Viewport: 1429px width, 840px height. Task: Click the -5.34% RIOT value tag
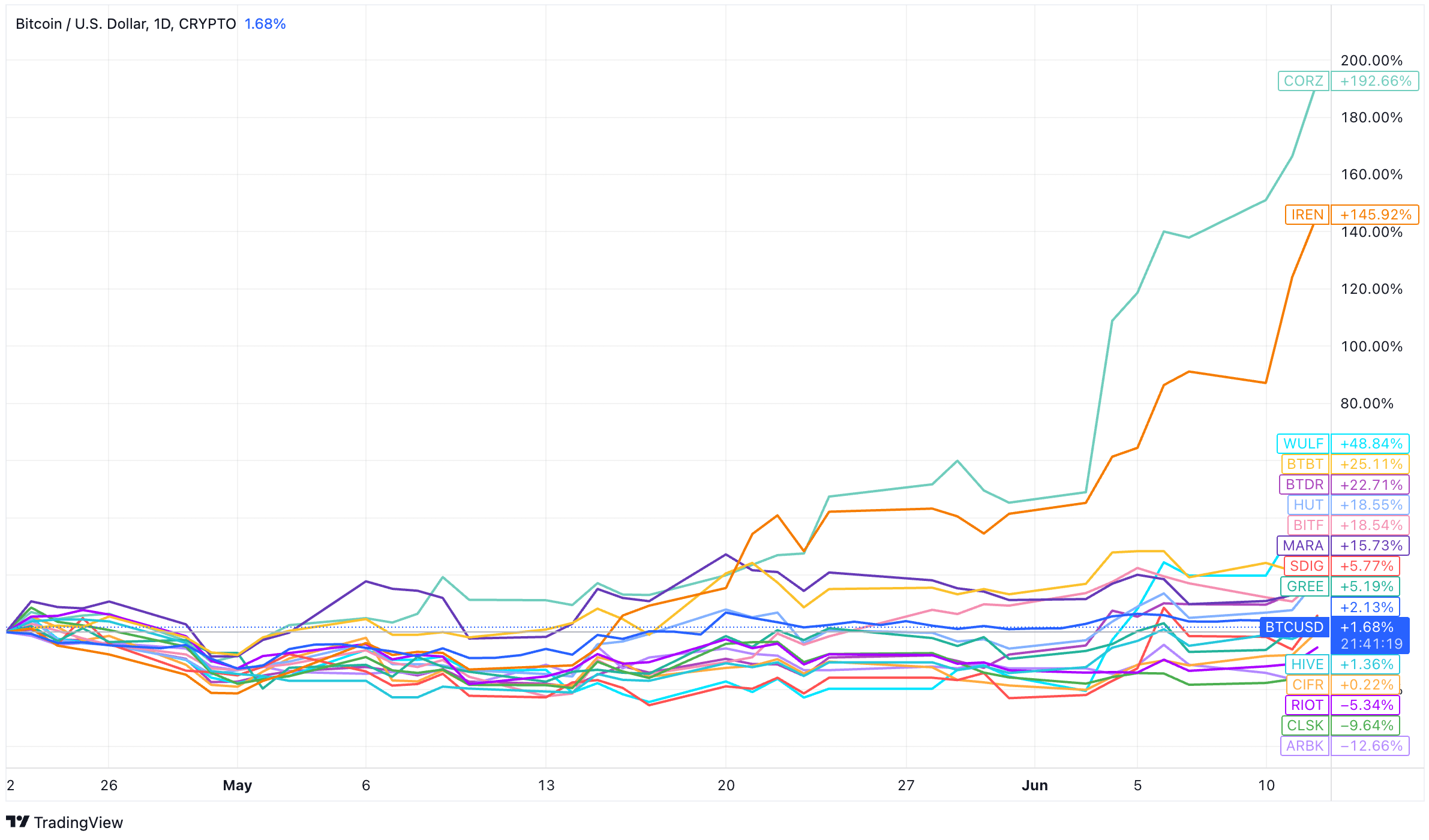1365,705
